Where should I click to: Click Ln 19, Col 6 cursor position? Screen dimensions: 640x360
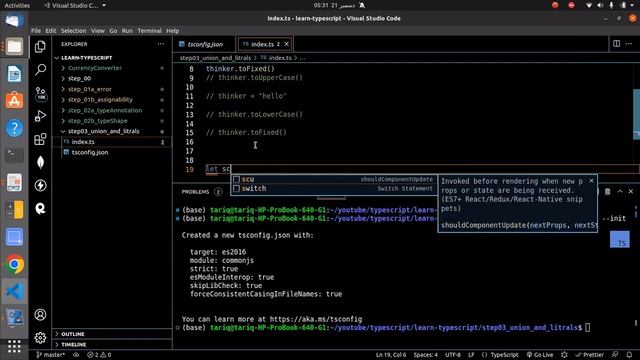tap(391, 355)
